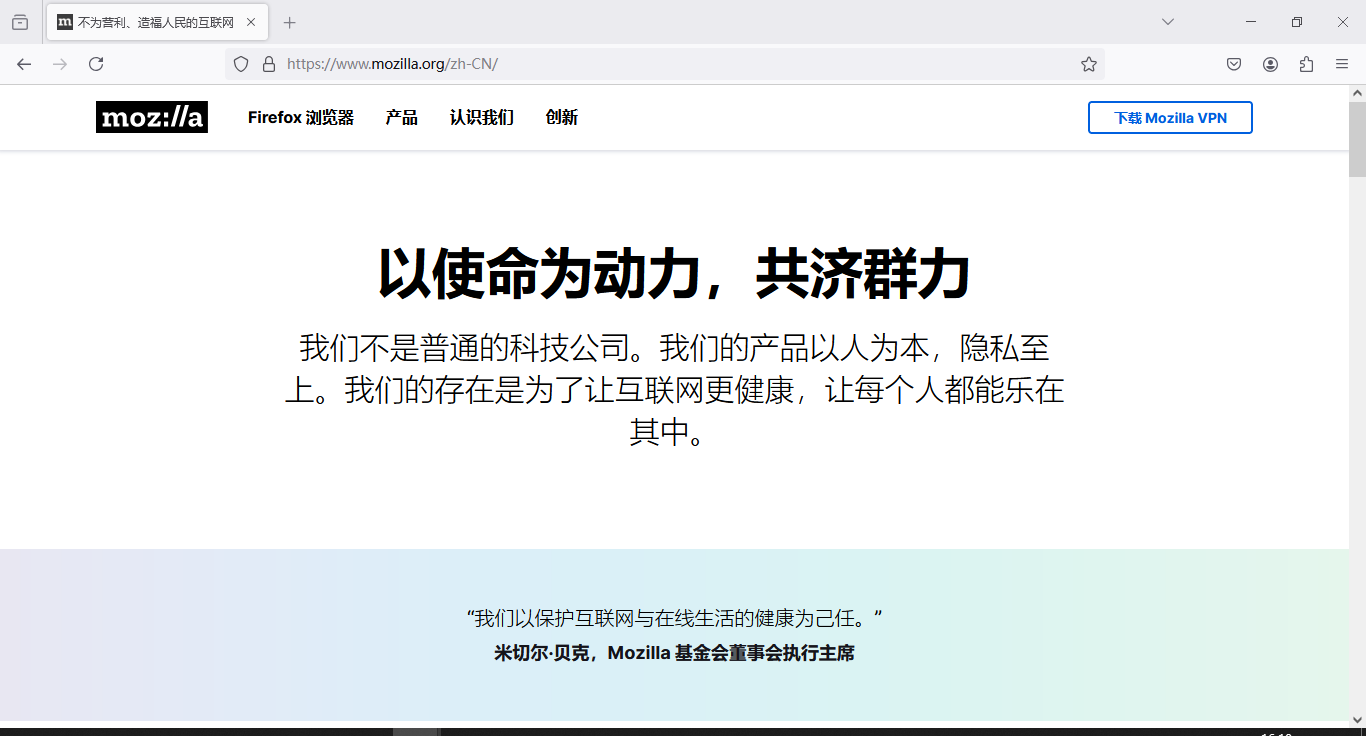Reload the current Mozilla page
The image size is (1366, 736).
(96, 64)
